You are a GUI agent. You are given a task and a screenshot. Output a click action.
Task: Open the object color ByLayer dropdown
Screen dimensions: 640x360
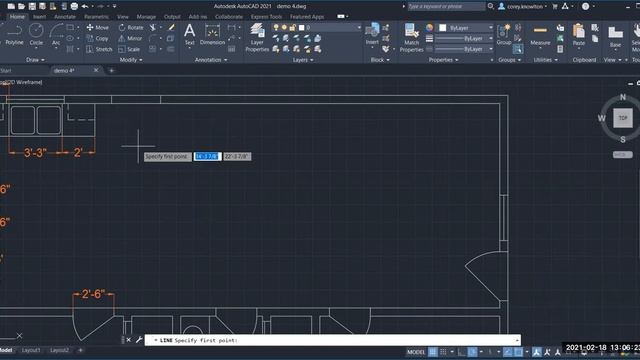[466, 28]
